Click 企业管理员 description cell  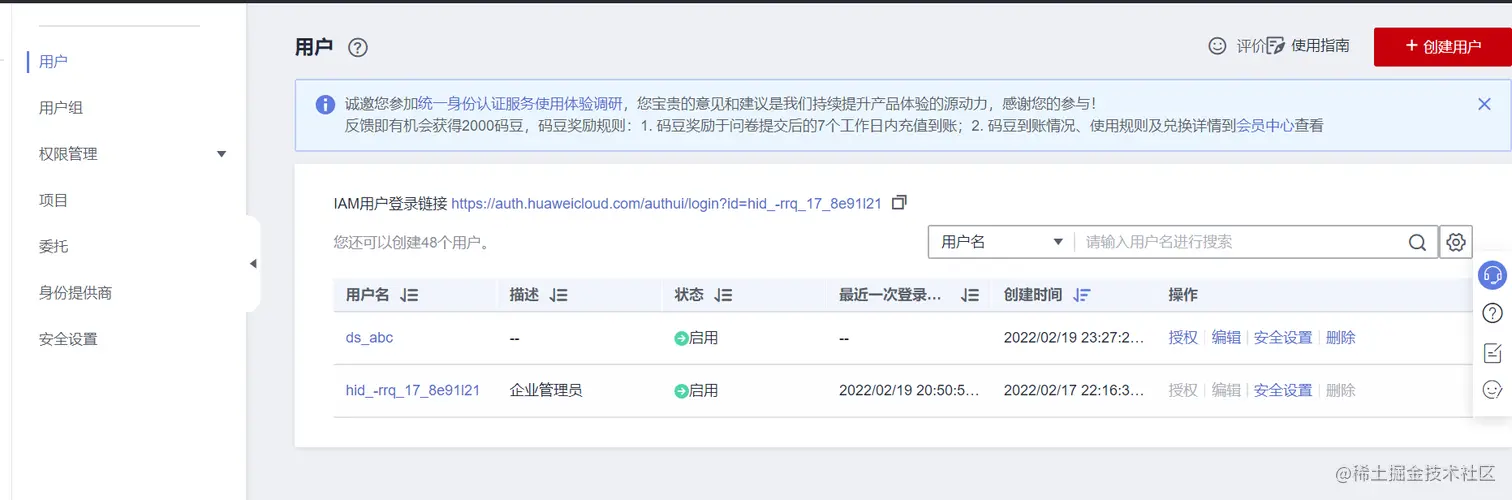546,390
